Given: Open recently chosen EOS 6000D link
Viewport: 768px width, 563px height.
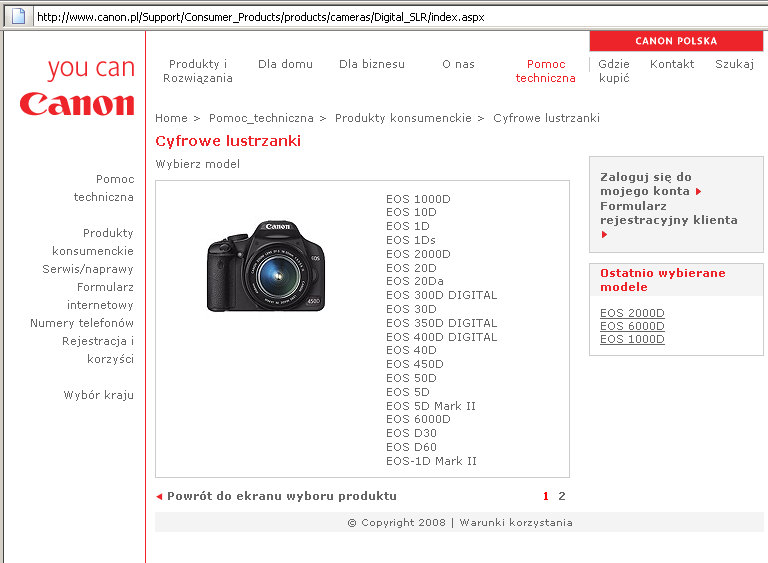Looking at the screenshot, I should click(632, 326).
